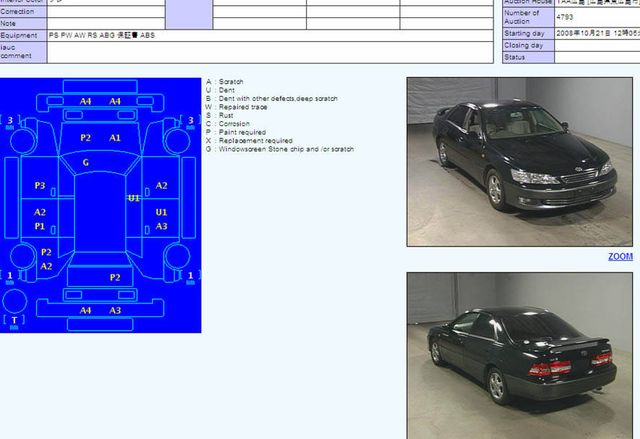Click the blue vehicle damage diagram
Image resolution: width=640 pixels, height=439 pixels.
pos(100,205)
